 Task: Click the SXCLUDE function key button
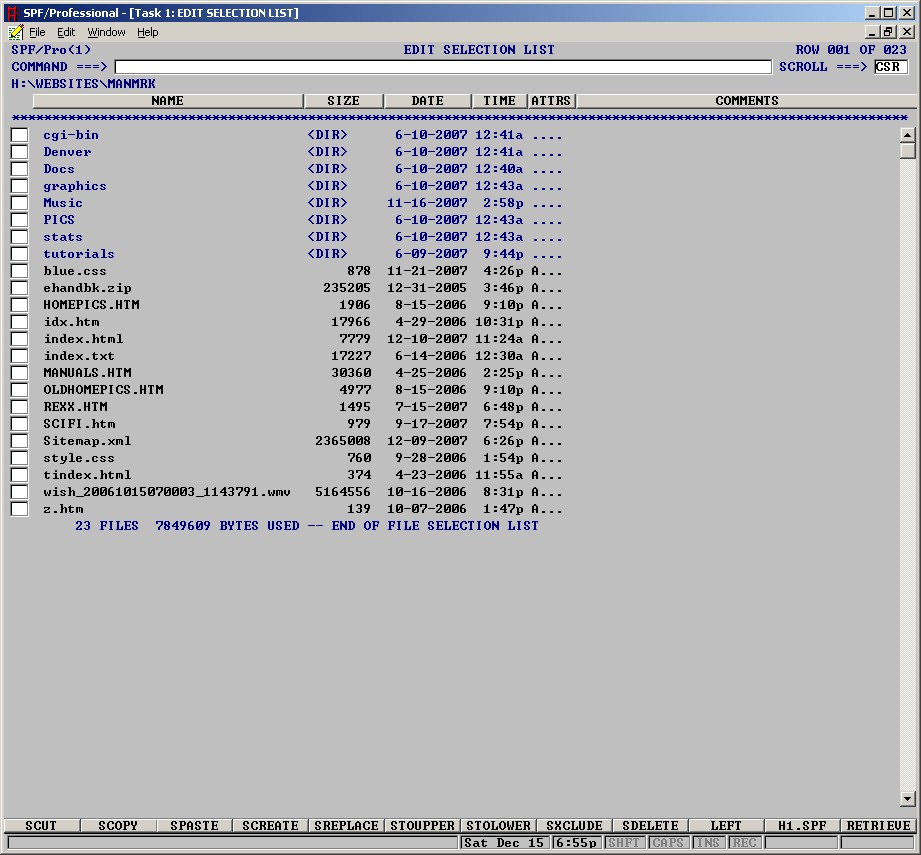pyautogui.click(x=574, y=826)
